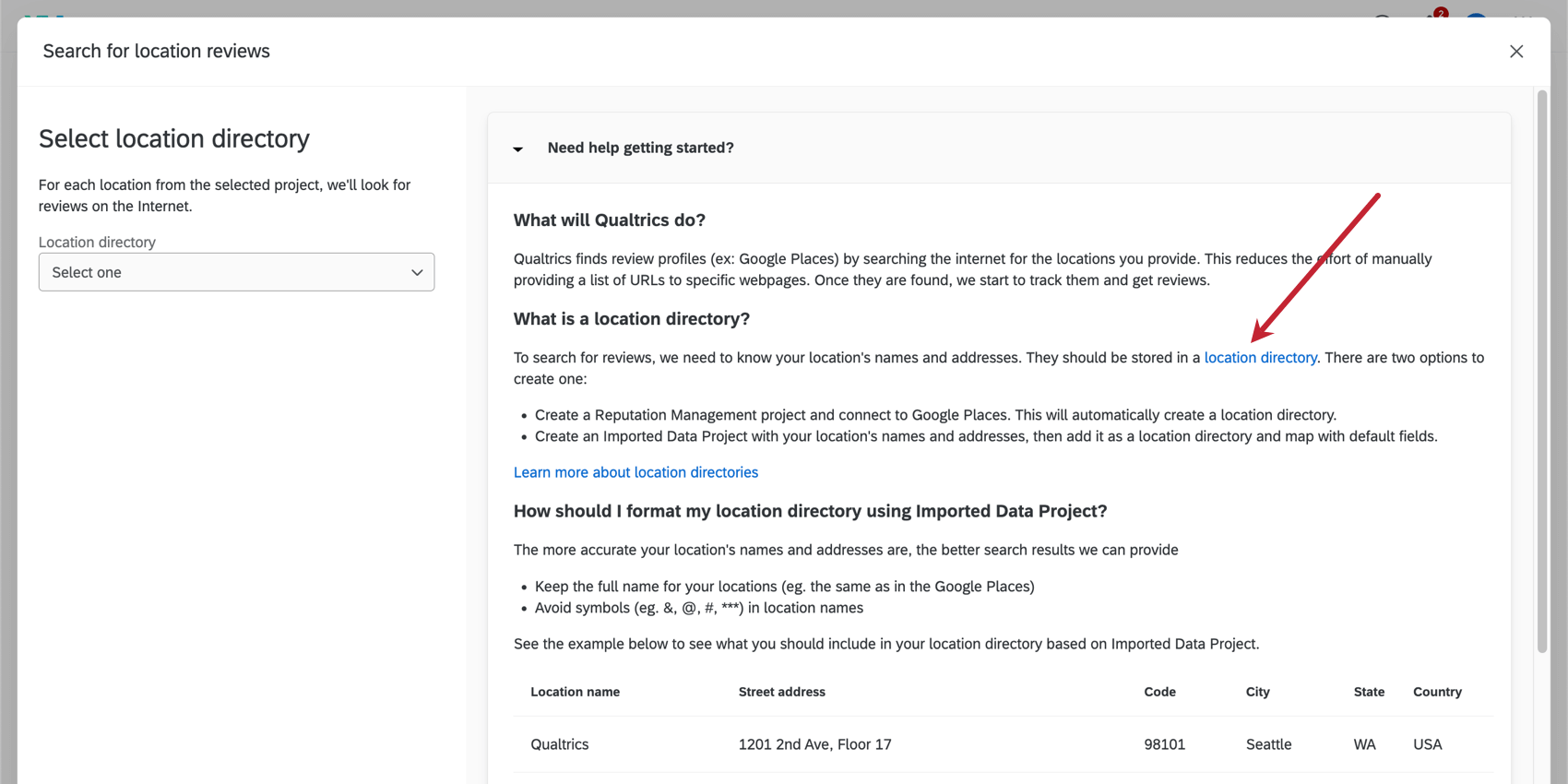Click the "What will Qualtrics do?" heading
Image resolution: width=1568 pixels, height=784 pixels.
(609, 220)
